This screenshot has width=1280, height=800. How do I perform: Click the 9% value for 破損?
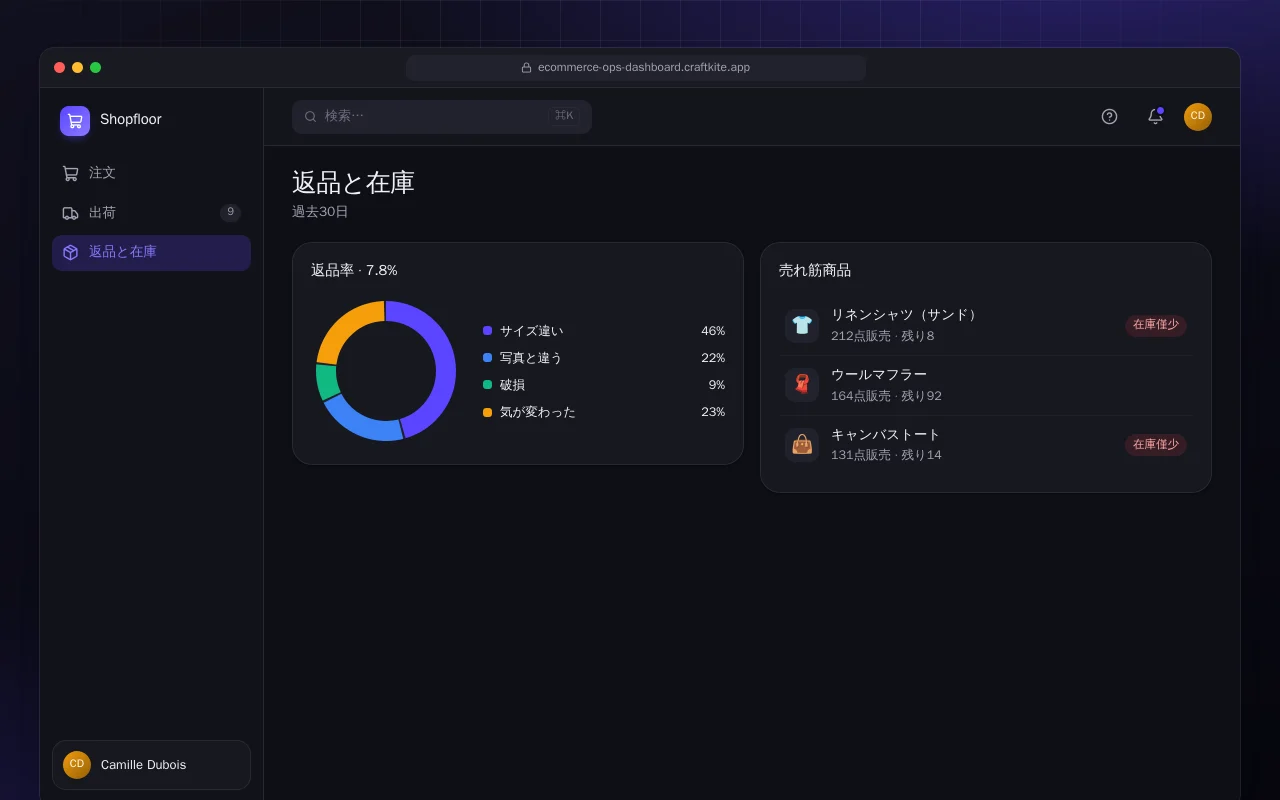point(717,385)
